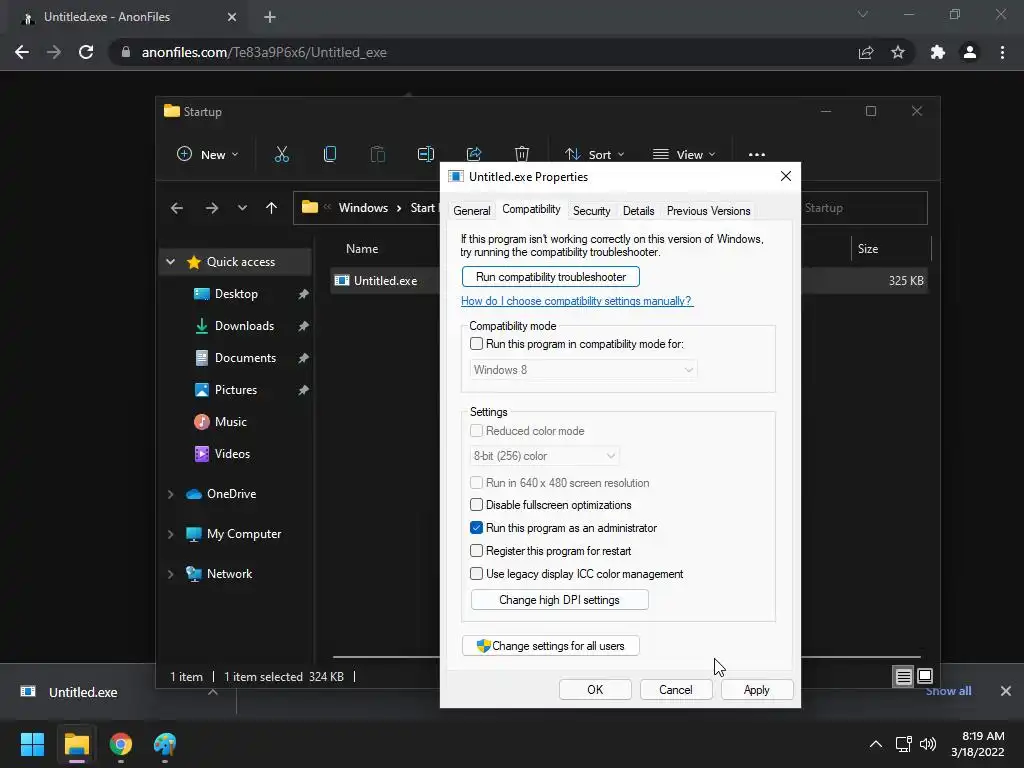The image size is (1024, 768).
Task: Check Use legacy display ICC color management
Action: coord(477,573)
